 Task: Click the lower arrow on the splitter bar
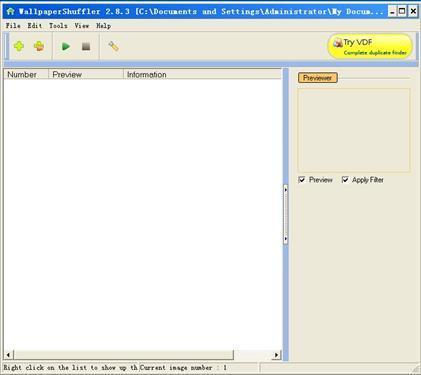285,239
